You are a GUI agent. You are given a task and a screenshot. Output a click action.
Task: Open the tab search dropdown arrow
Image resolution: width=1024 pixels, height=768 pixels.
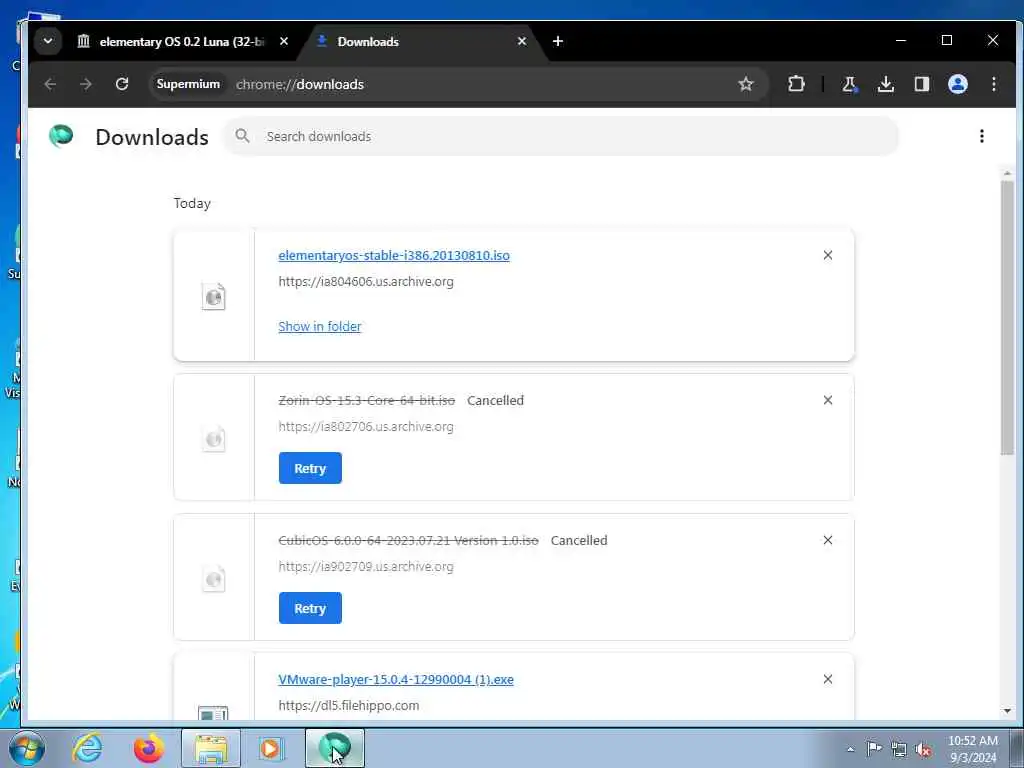pos(48,41)
